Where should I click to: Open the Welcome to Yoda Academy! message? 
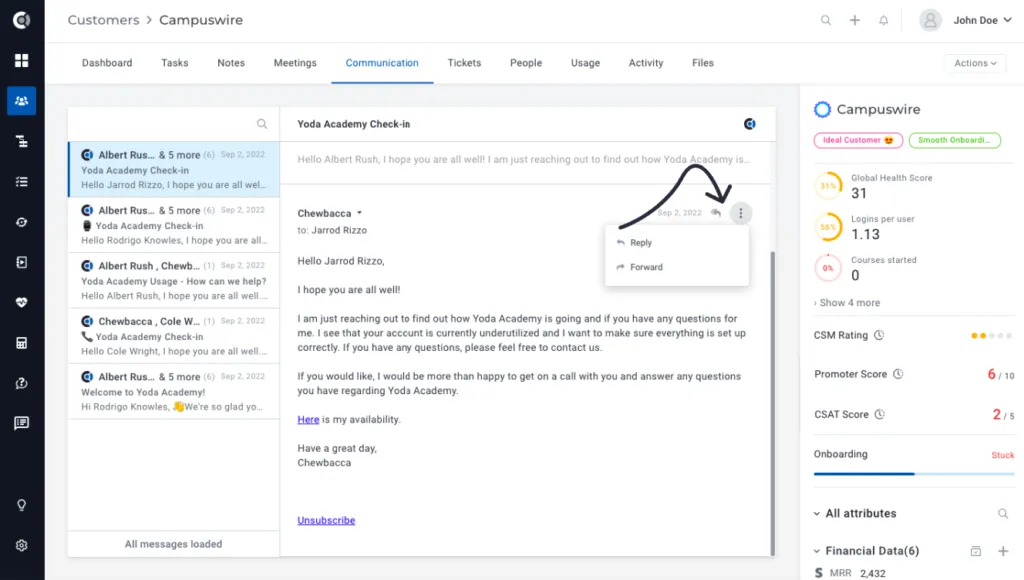(x=174, y=391)
